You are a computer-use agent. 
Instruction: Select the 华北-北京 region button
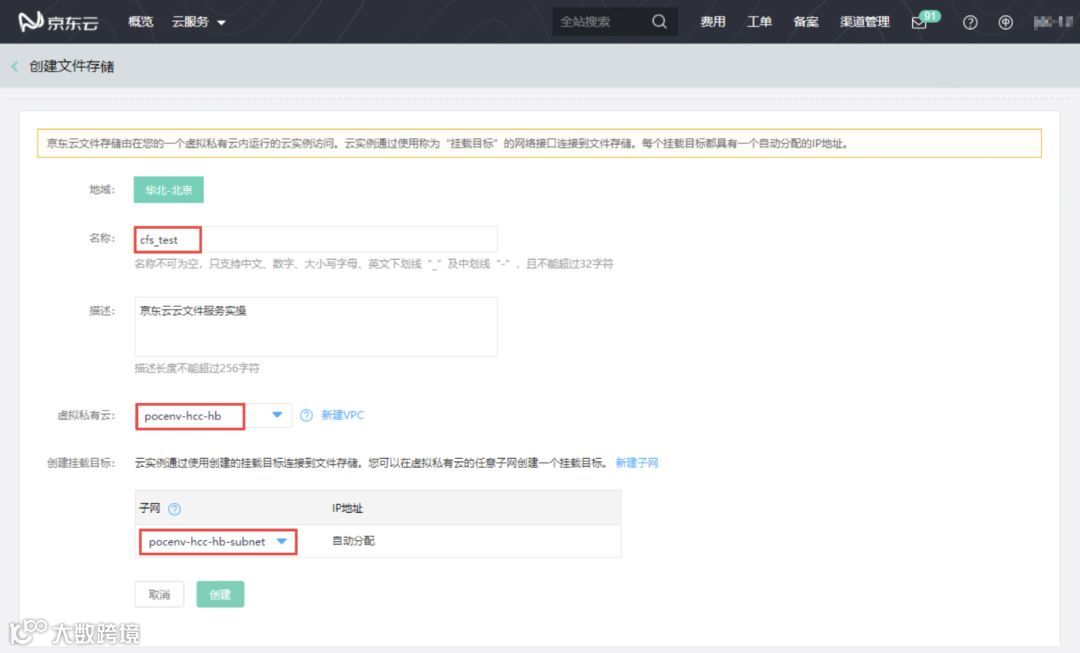tap(169, 190)
